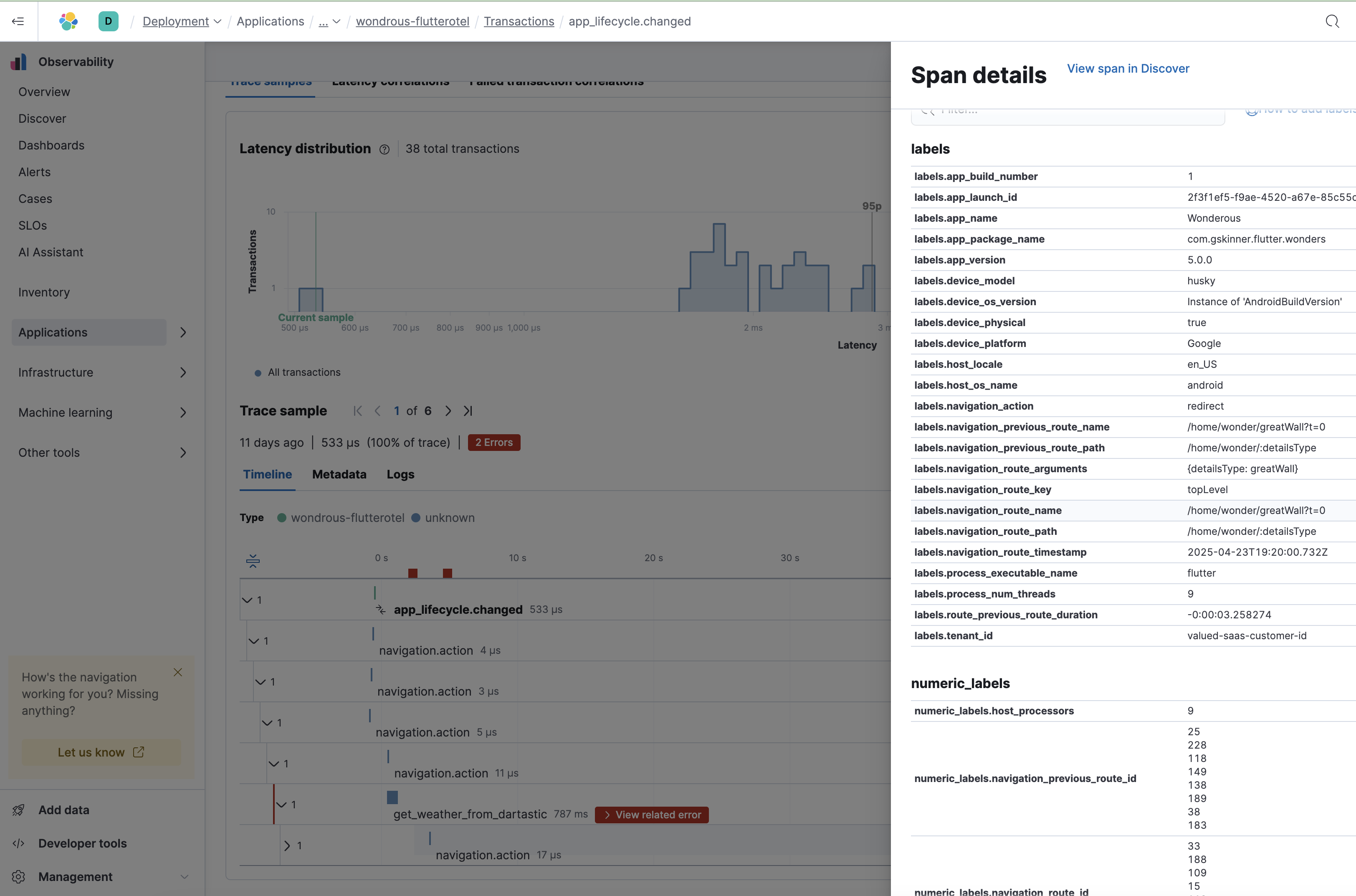Collapse the left navigation sidebar

(x=17, y=21)
